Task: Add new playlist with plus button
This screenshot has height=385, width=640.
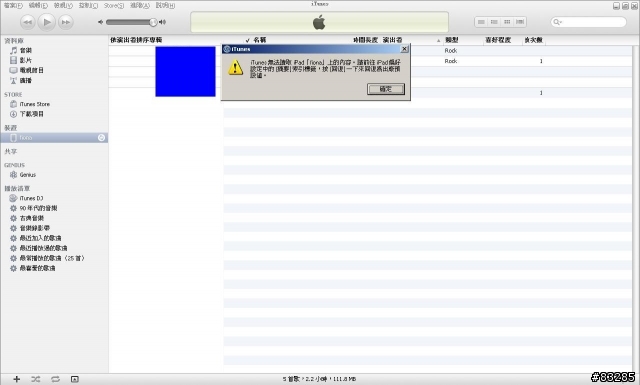Action: [16, 379]
